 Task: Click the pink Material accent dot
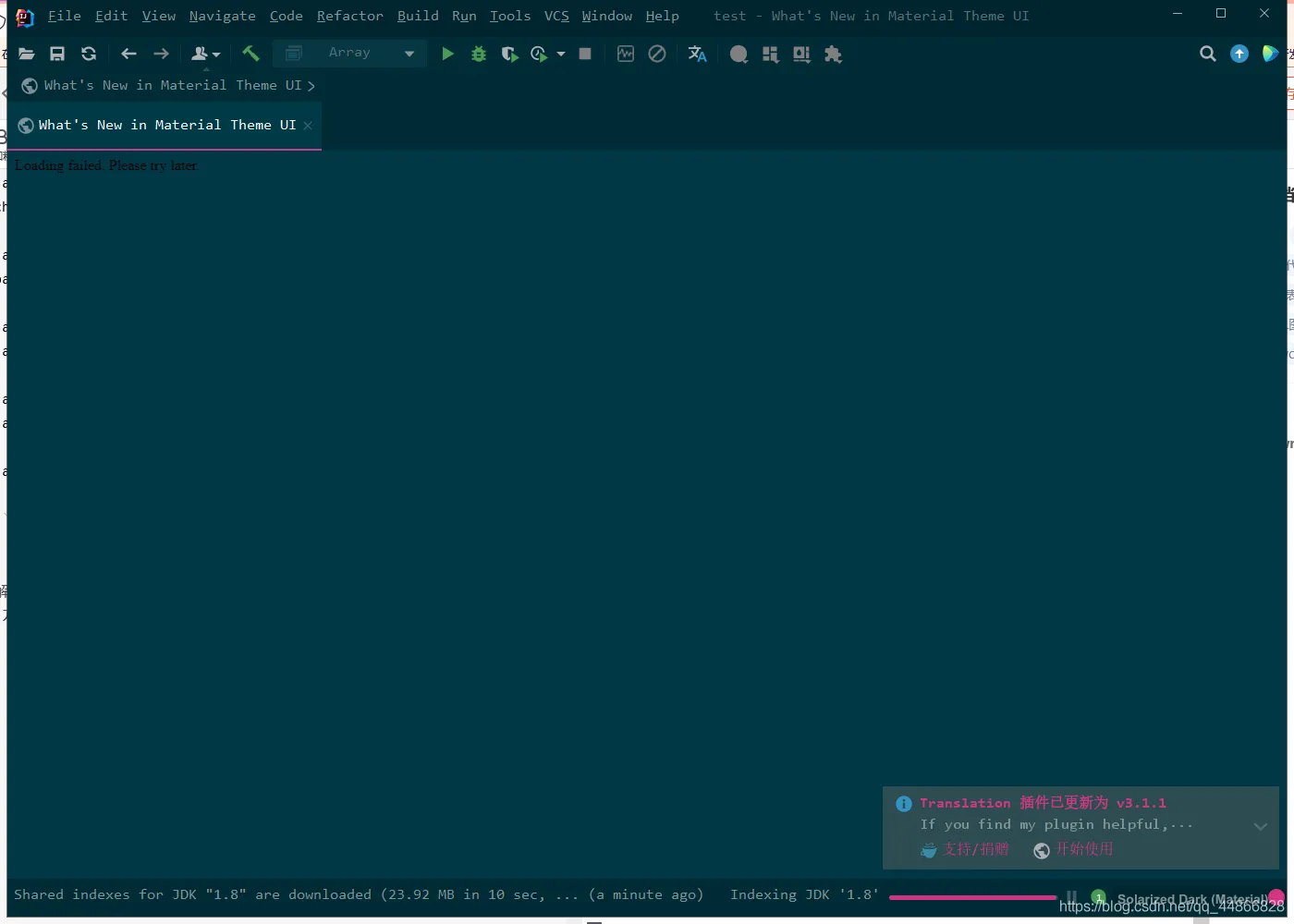pyautogui.click(x=1276, y=896)
